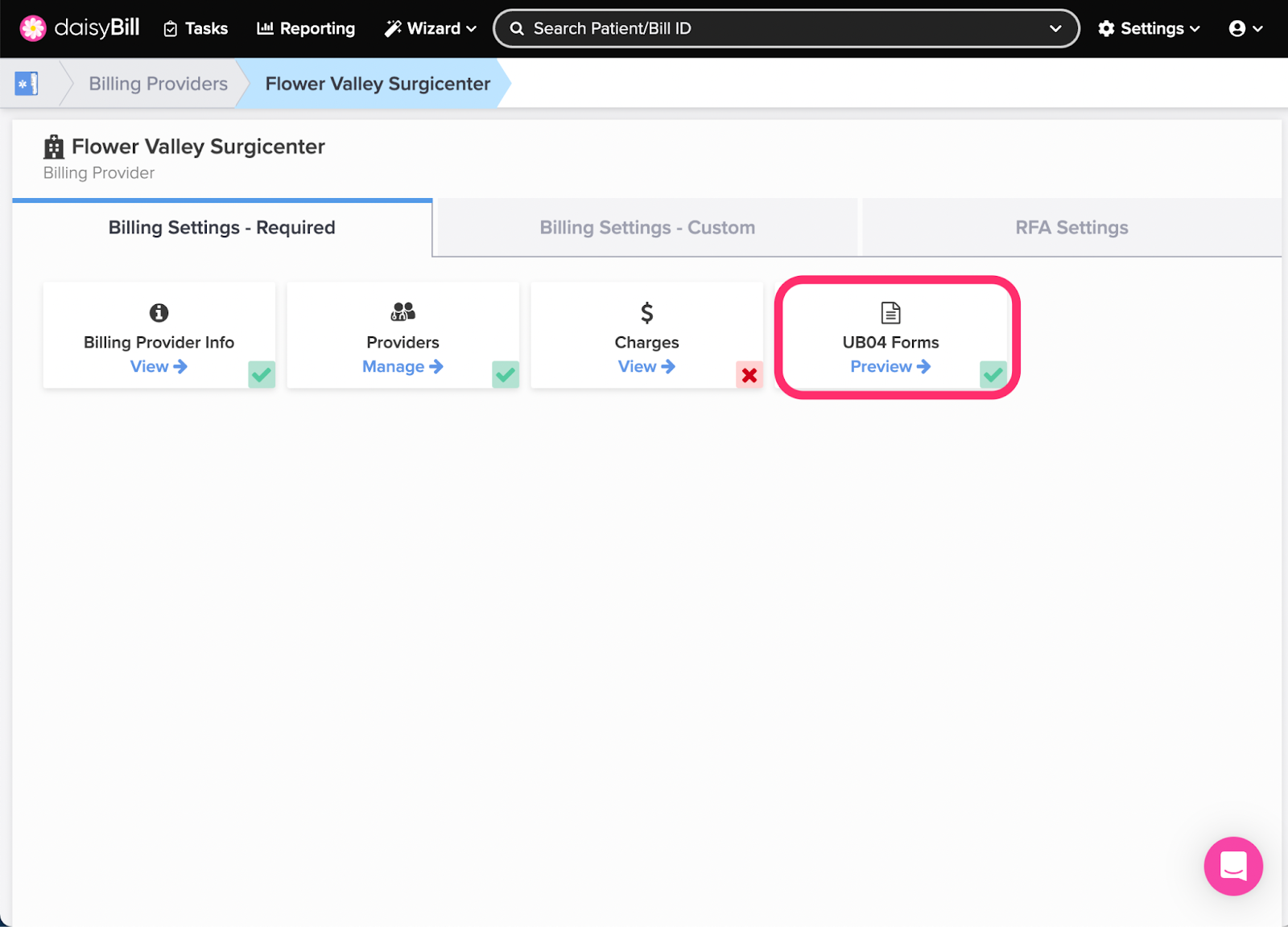Click the daisyBill flower logo
Screen dimensions: 1288x927
point(33,28)
